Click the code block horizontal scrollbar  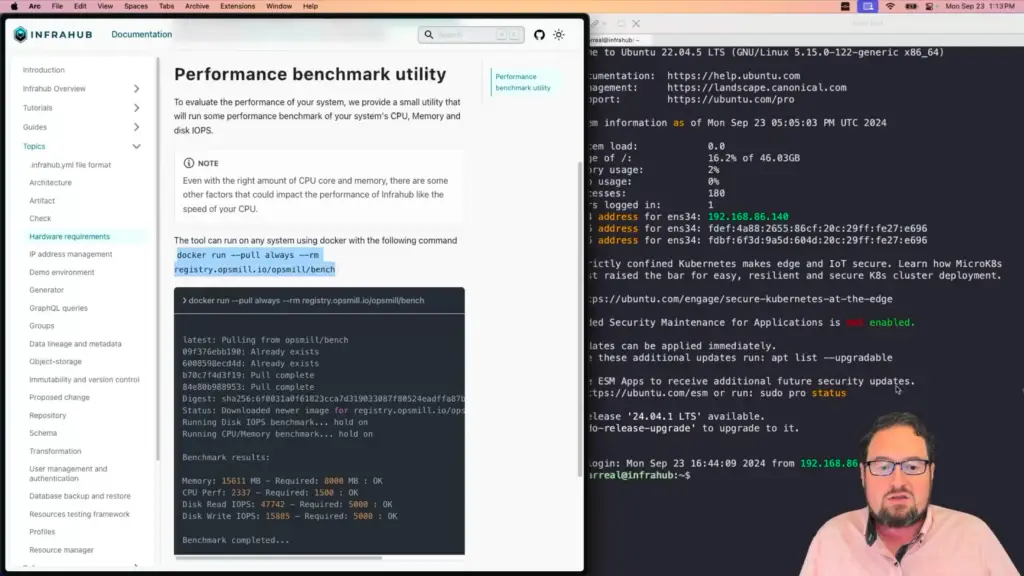tap(279, 558)
